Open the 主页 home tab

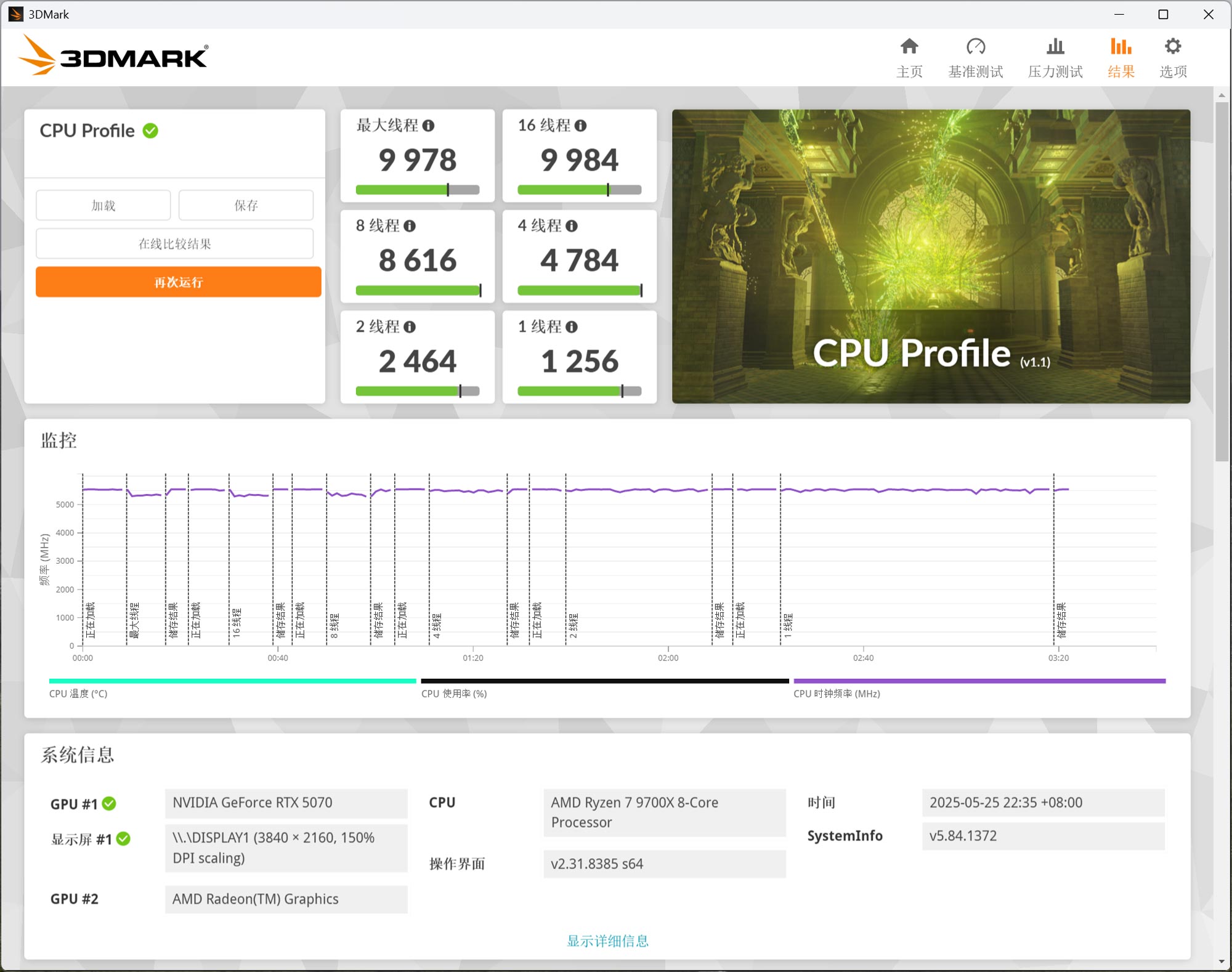909,59
